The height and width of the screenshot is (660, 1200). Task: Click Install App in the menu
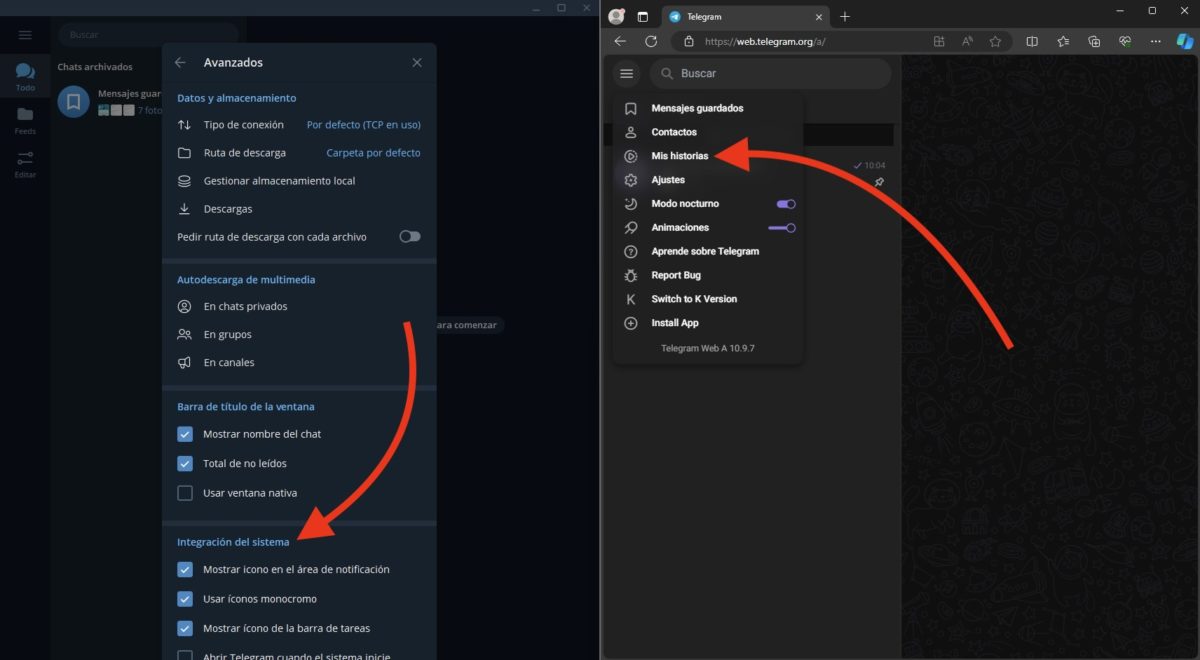click(x=674, y=323)
